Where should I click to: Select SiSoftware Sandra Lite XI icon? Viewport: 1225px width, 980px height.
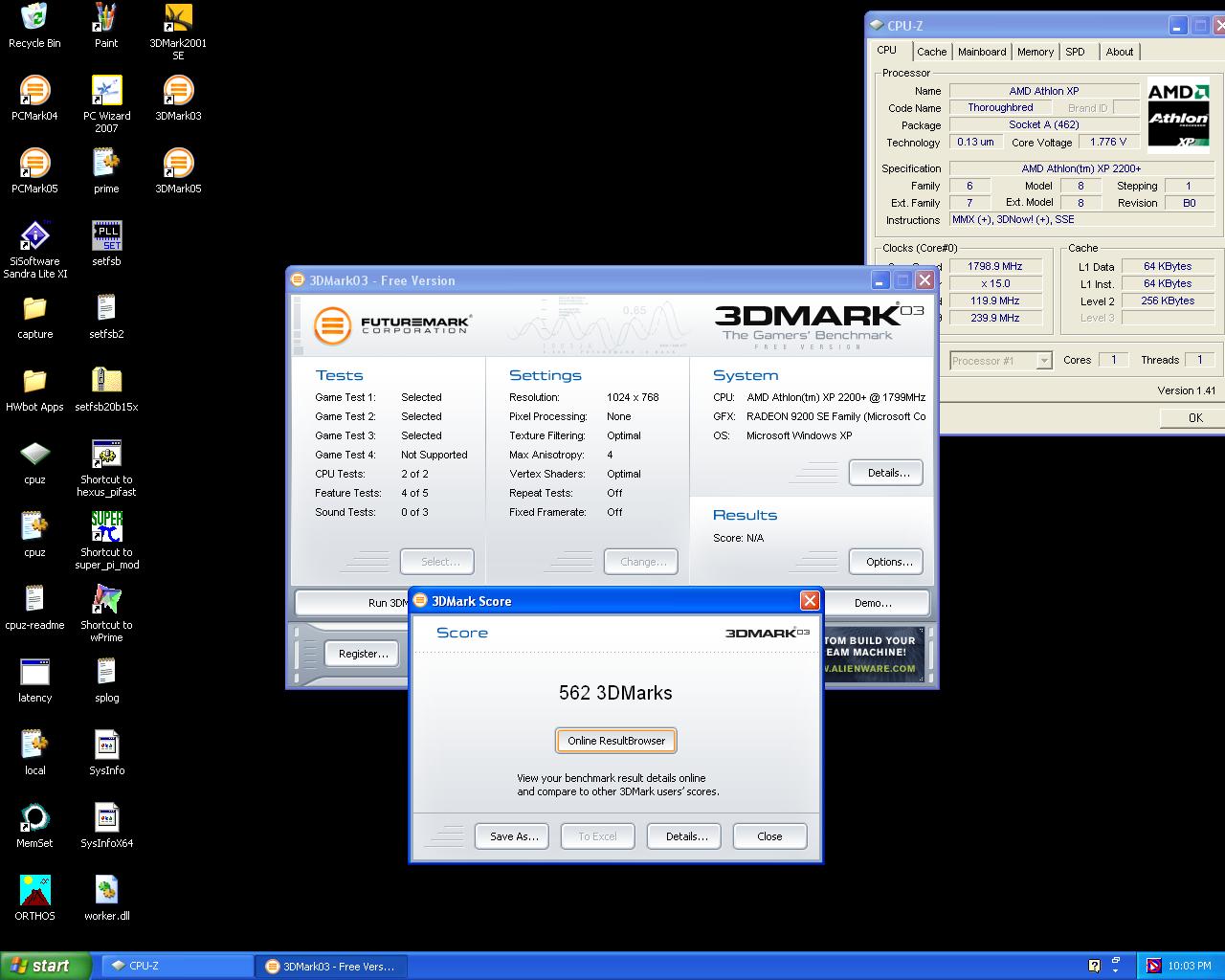pos(34,250)
